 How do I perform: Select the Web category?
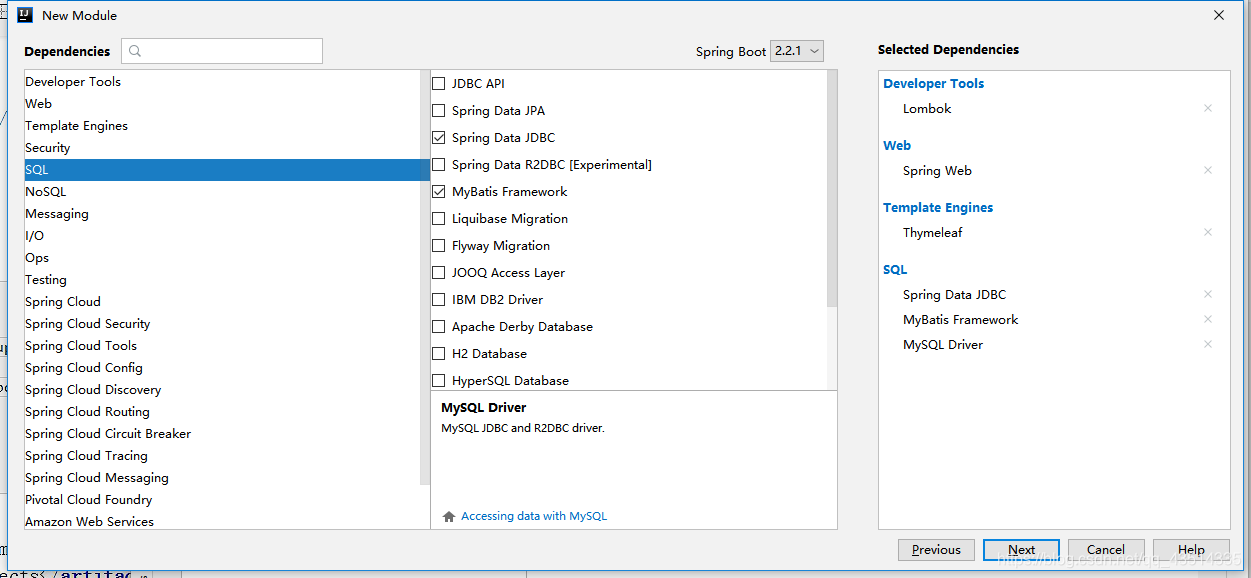(x=222, y=103)
